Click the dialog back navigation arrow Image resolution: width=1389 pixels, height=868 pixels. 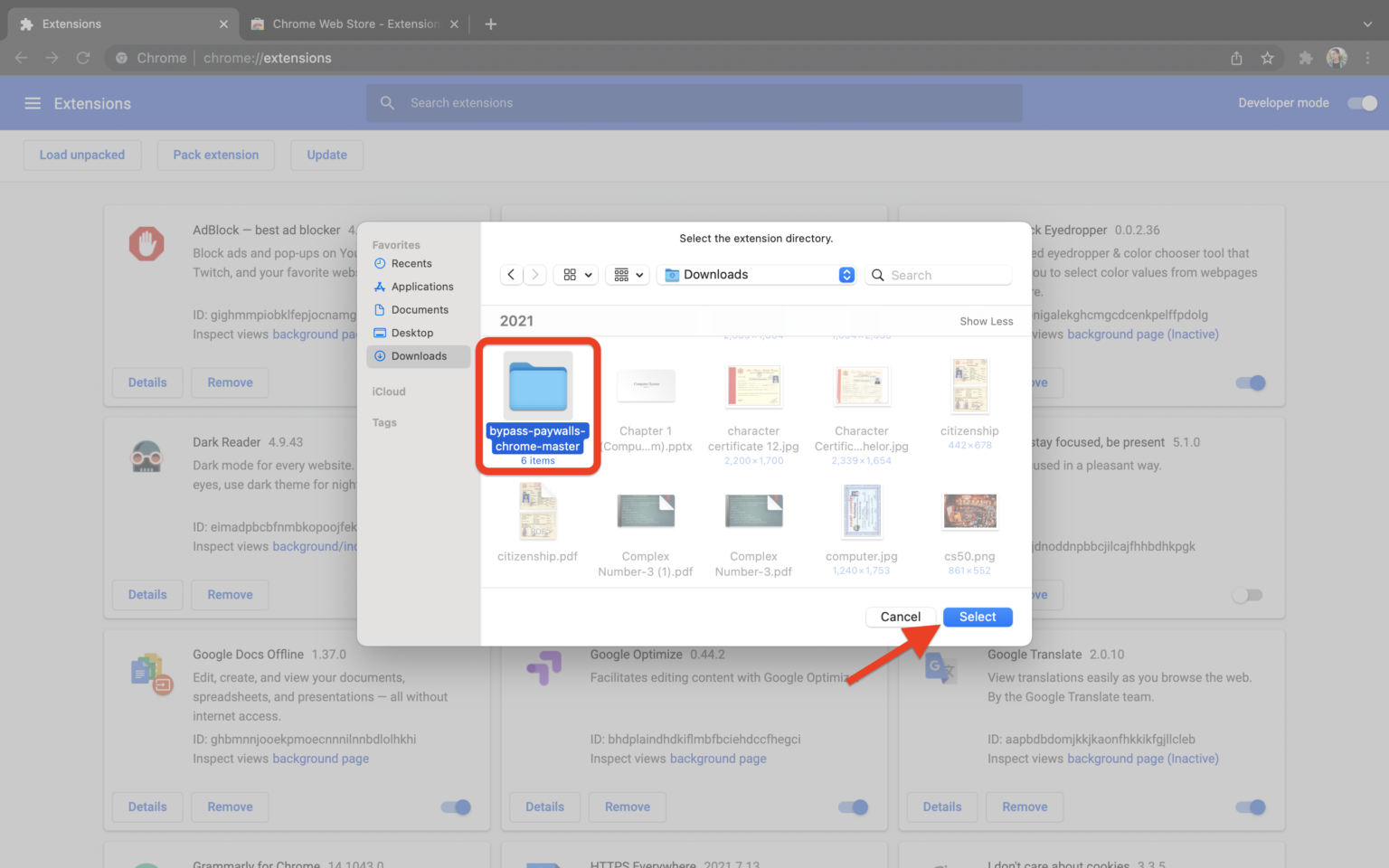[511, 275]
